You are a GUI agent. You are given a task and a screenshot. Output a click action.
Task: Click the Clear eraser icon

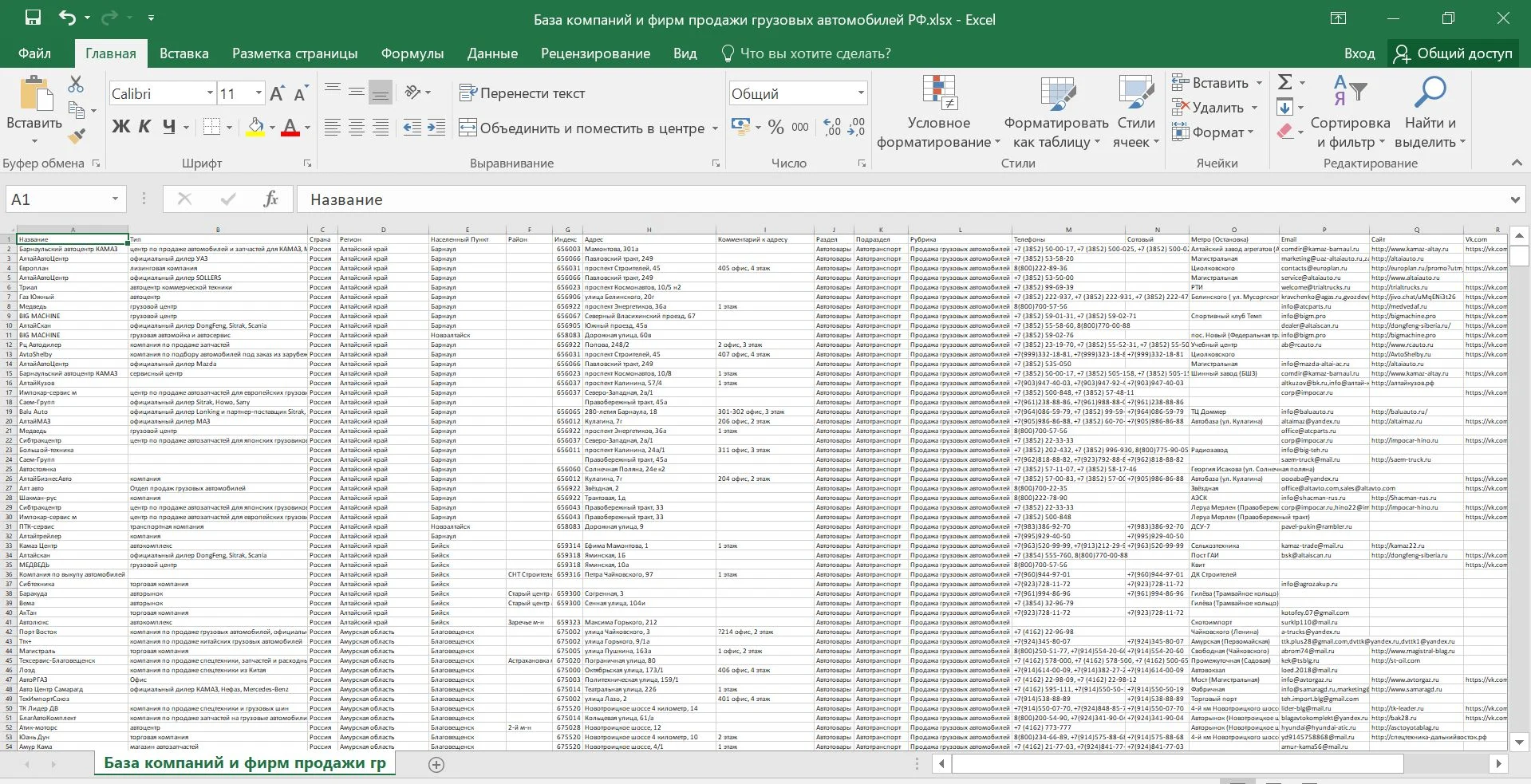[1284, 132]
